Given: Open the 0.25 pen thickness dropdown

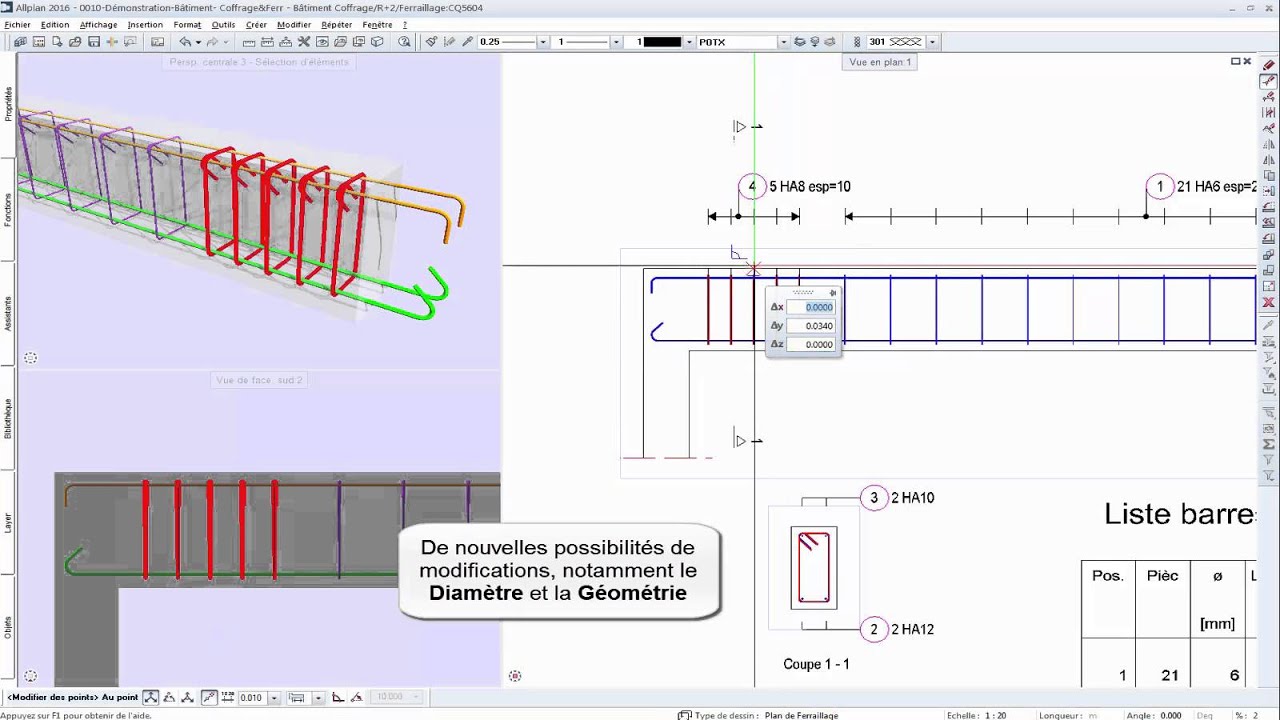Looking at the screenshot, I should (x=543, y=42).
